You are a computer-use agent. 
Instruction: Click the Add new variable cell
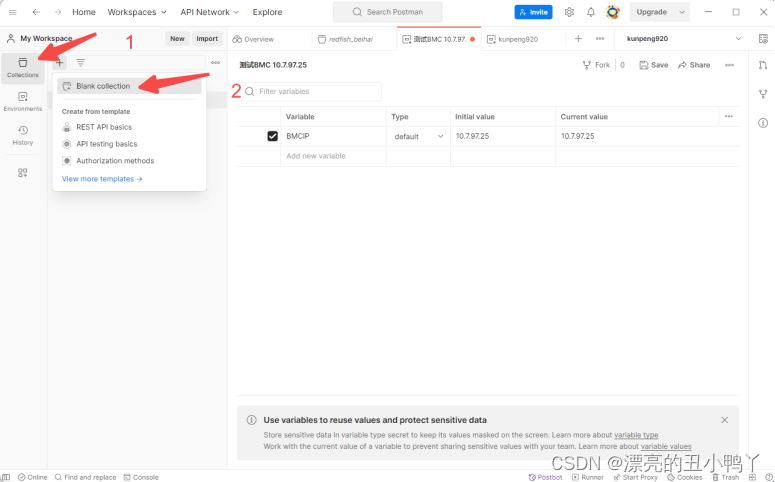[x=334, y=156]
